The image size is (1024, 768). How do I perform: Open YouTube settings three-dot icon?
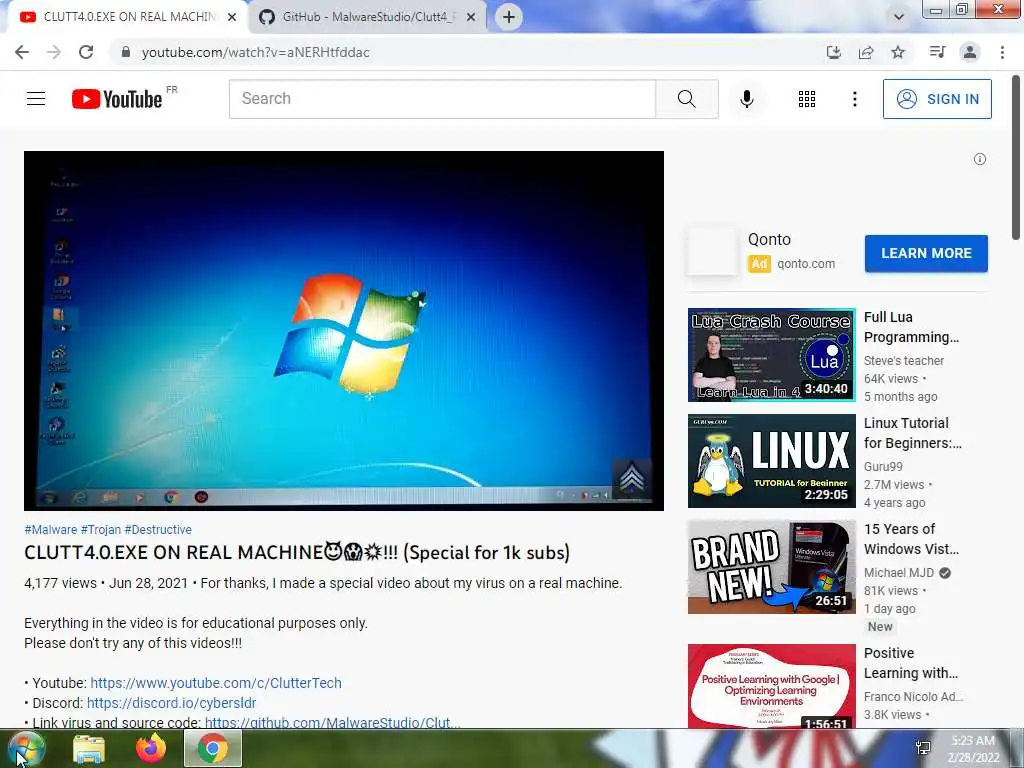pos(854,99)
